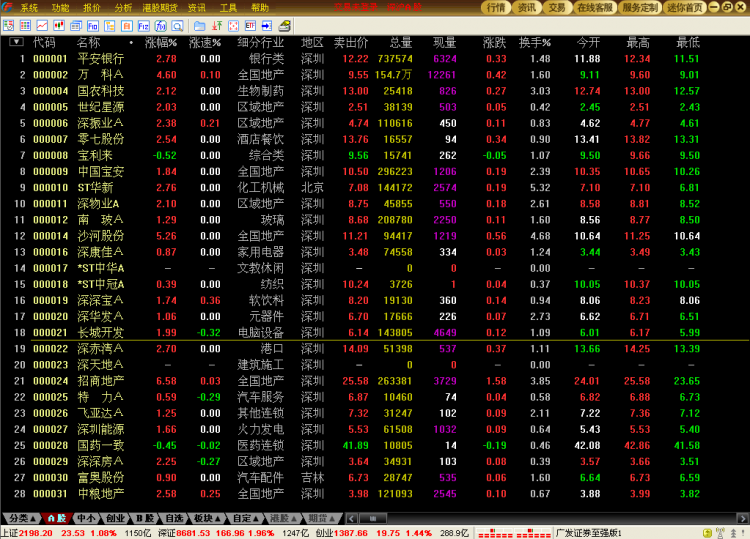Open the 帮助 menu
750x539 pixels.
[x=260, y=8]
